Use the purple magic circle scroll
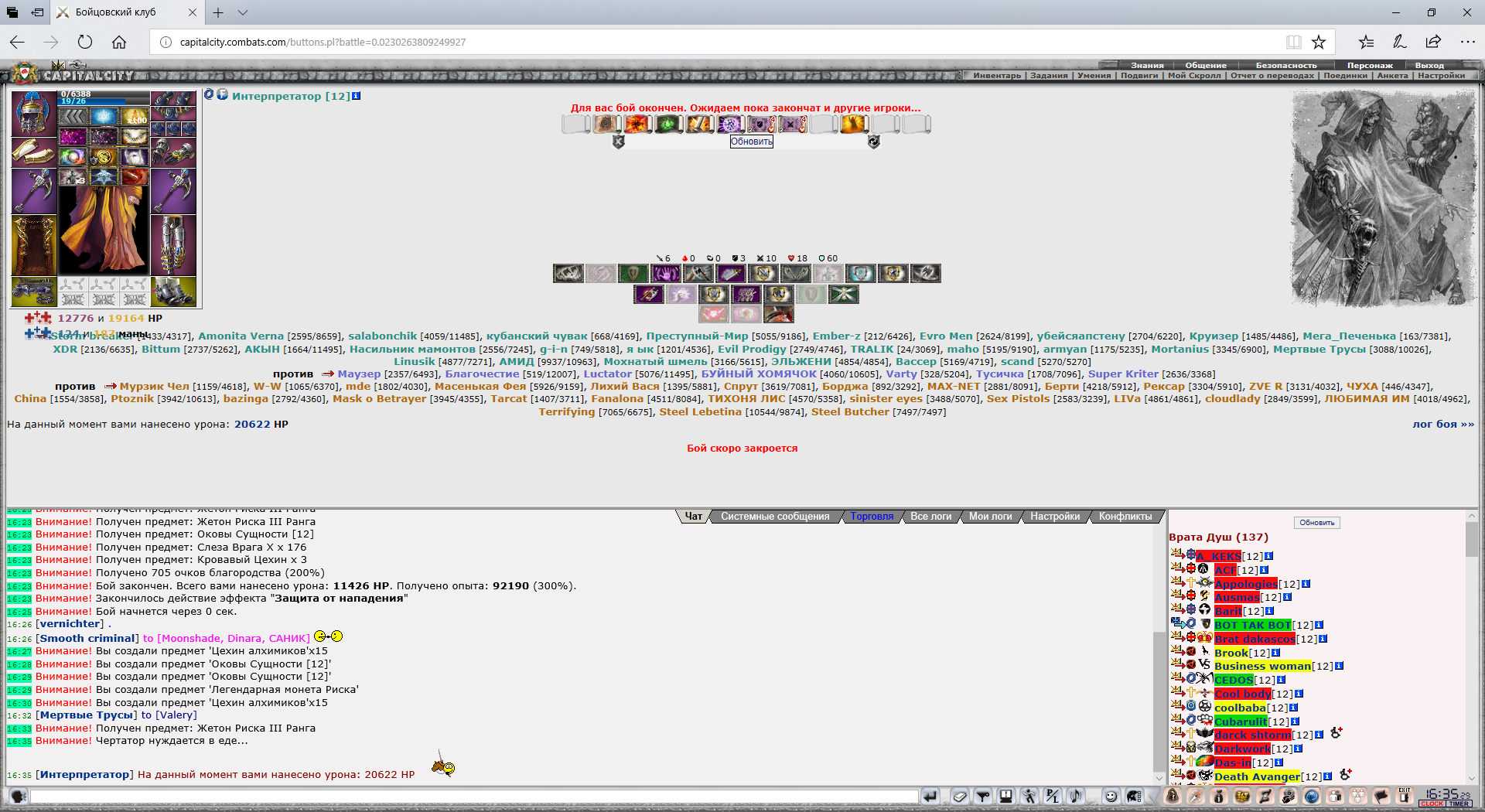This screenshot has width=1485, height=812. [x=731, y=124]
